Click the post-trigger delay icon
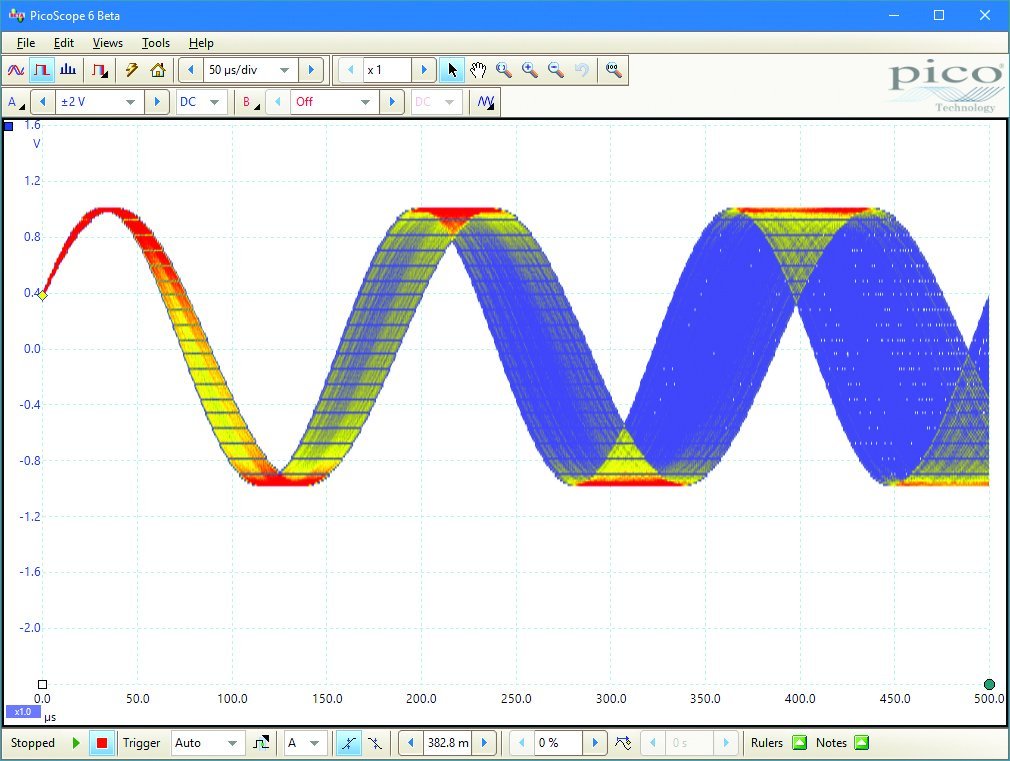Image resolution: width=1010 pixels, height=761 pixels. click(x=623, y=743)
